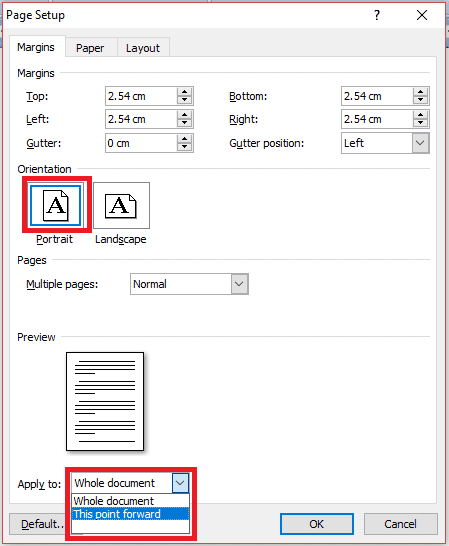Open the Help question mark
This screenshot has height=546, width=449.
(x=377, y=15)
